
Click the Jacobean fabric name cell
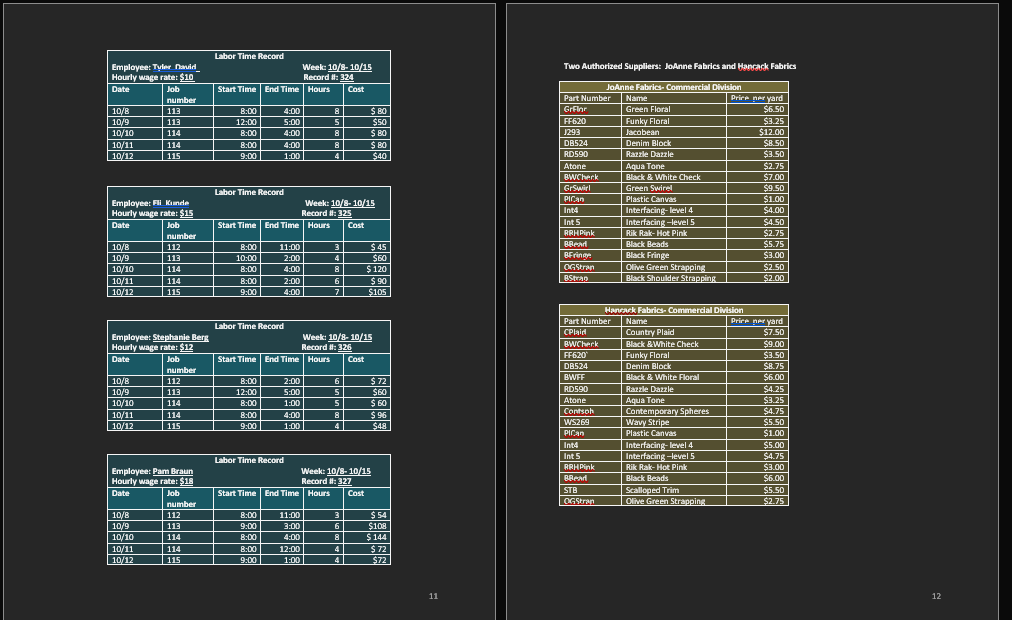[x=642, y=132]
